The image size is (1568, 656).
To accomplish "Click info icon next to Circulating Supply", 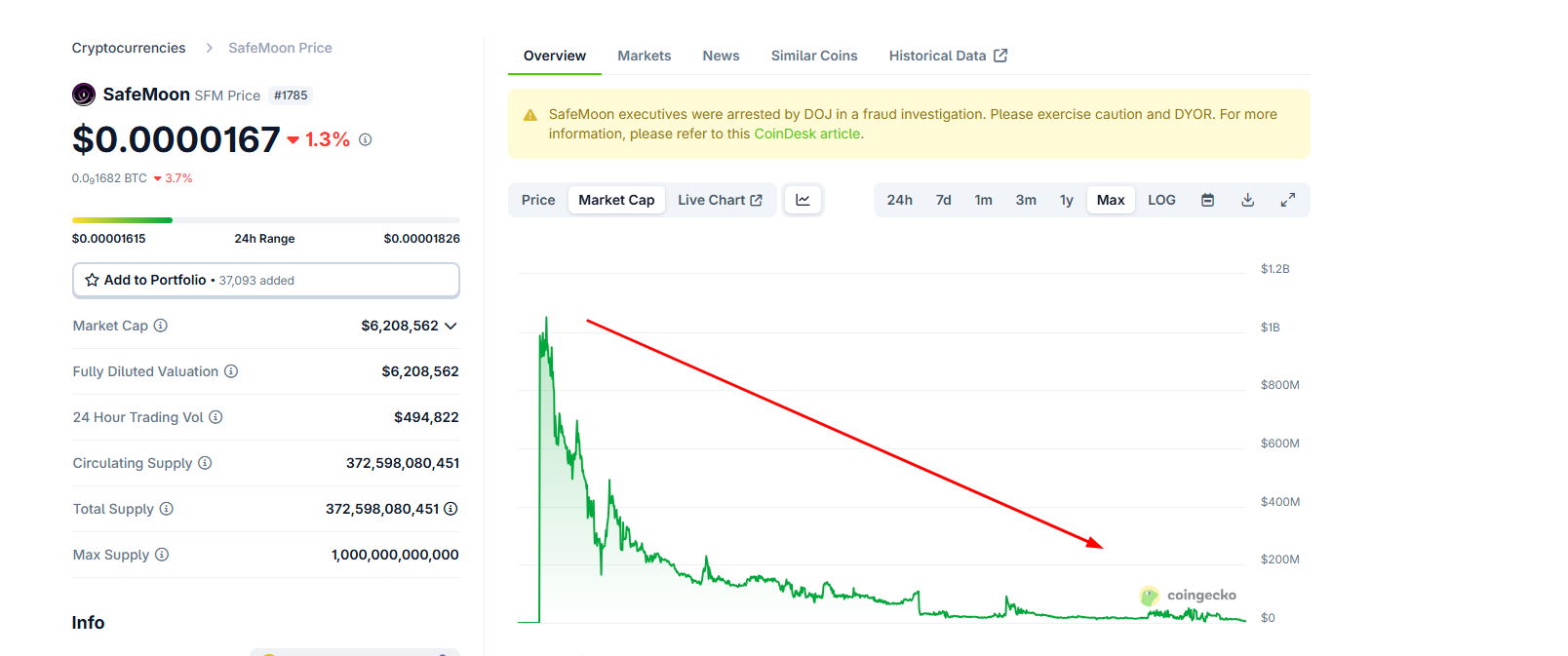I will click(205, 463).
